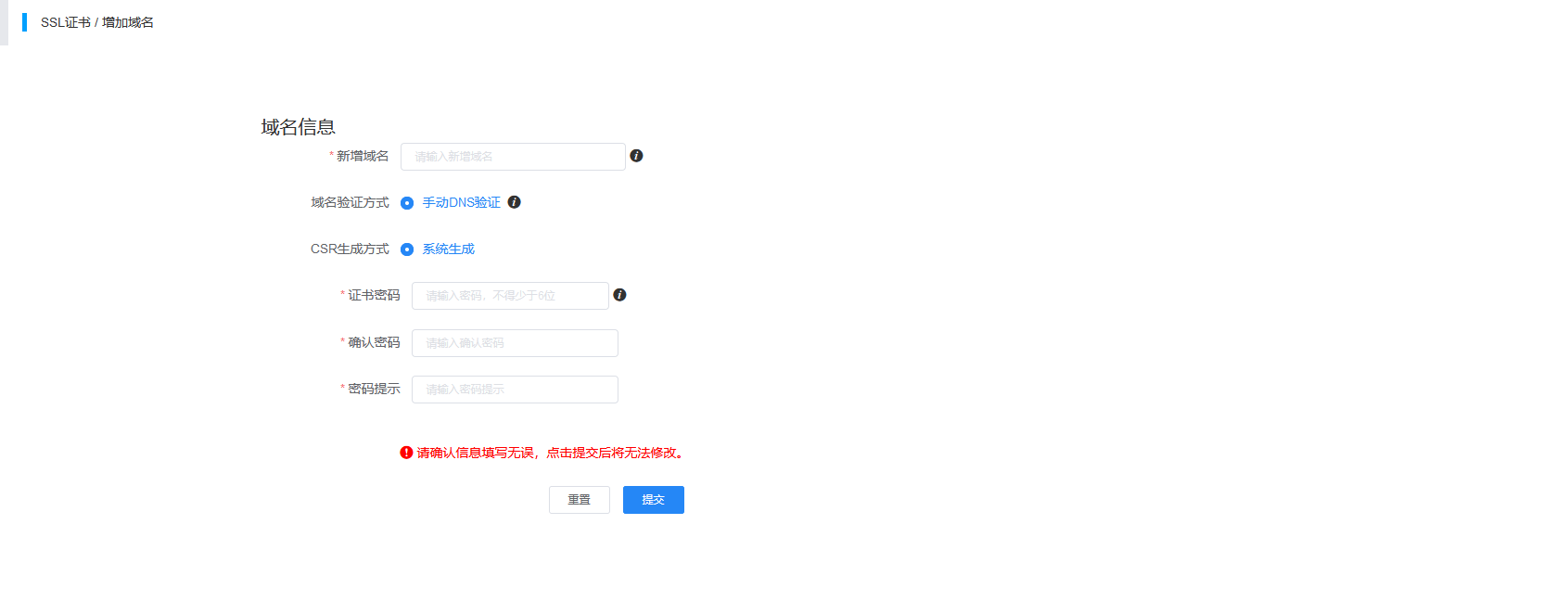Viewport: 1568px width, 601px height.
Task: Click the 域名验证方式 field label
Action: click(350, 202)
